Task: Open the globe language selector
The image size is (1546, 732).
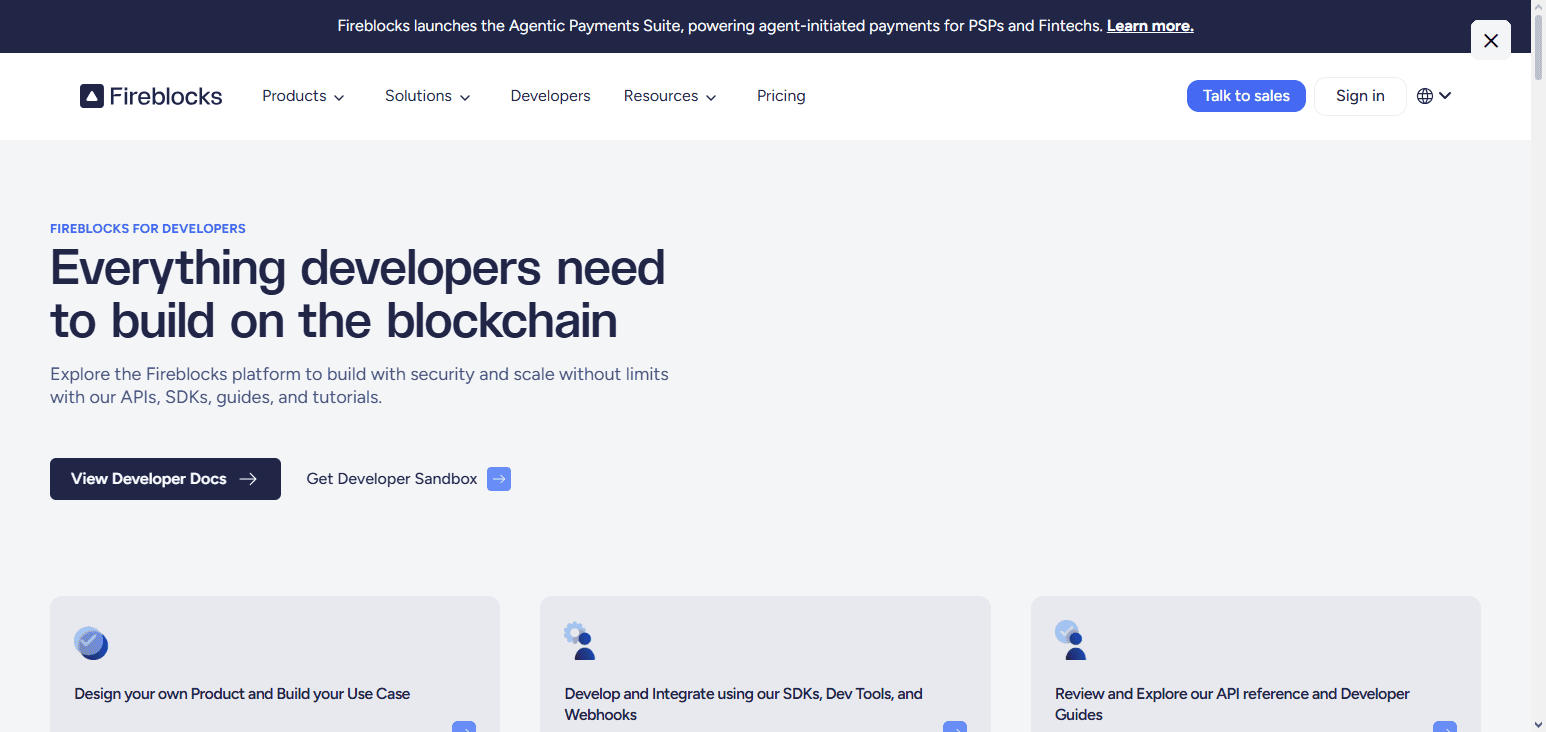Action: [1425, 96]
